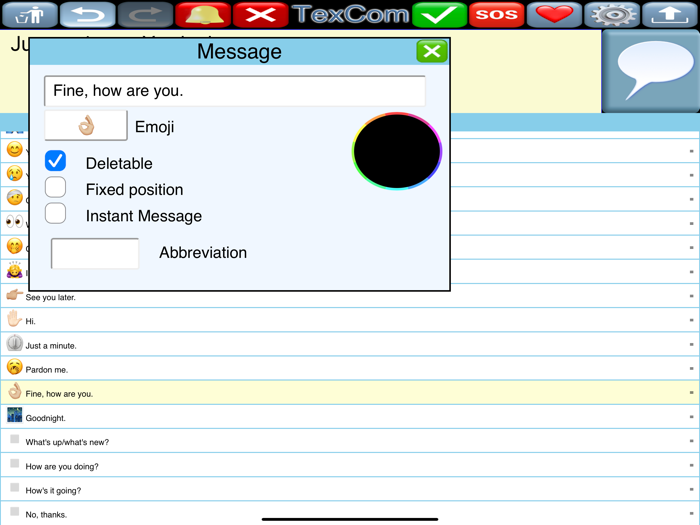Tap the eyes emoji list icon
The image size is (700, 525).
point(15,221)
